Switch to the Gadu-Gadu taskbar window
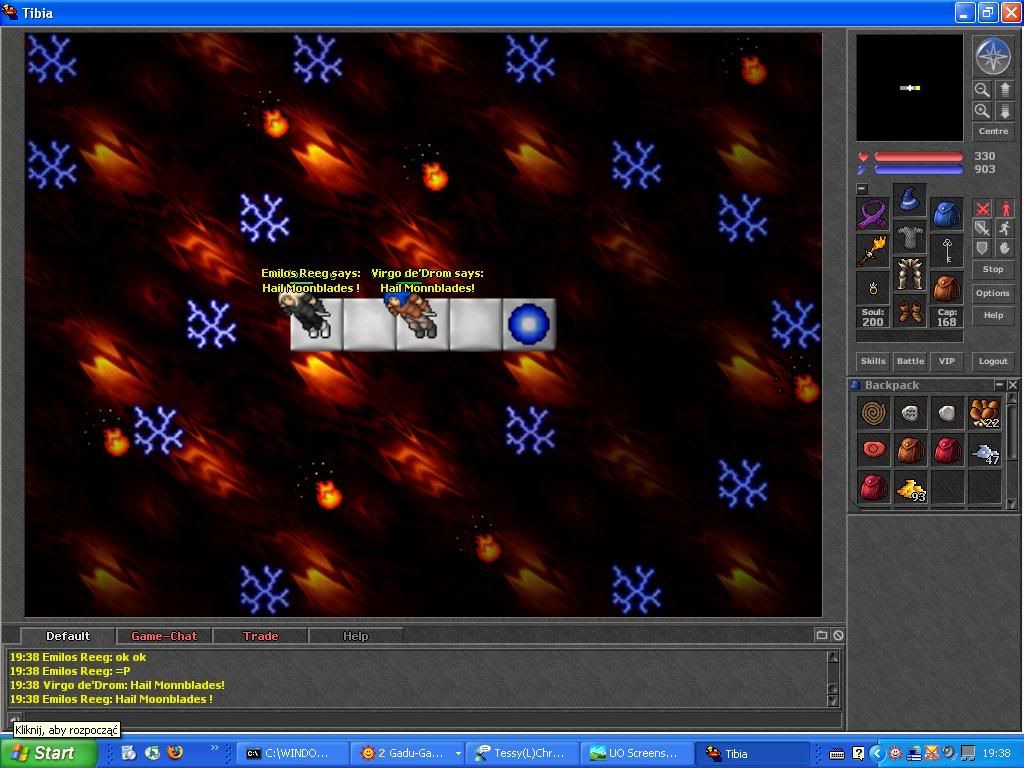The height and width of the screenshot is (768, 1024). click(x=400, y=754)
